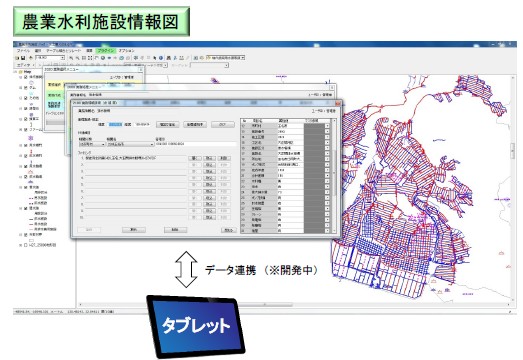Select the zoom in magnifier tool
Viewport: 523px width, 360px height.
[x=71, y=58]
